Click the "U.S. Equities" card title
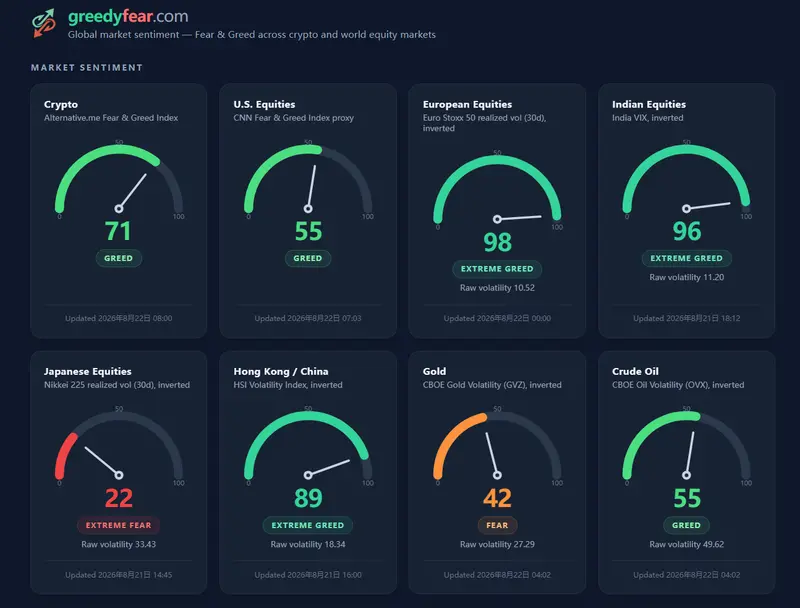 264,104
